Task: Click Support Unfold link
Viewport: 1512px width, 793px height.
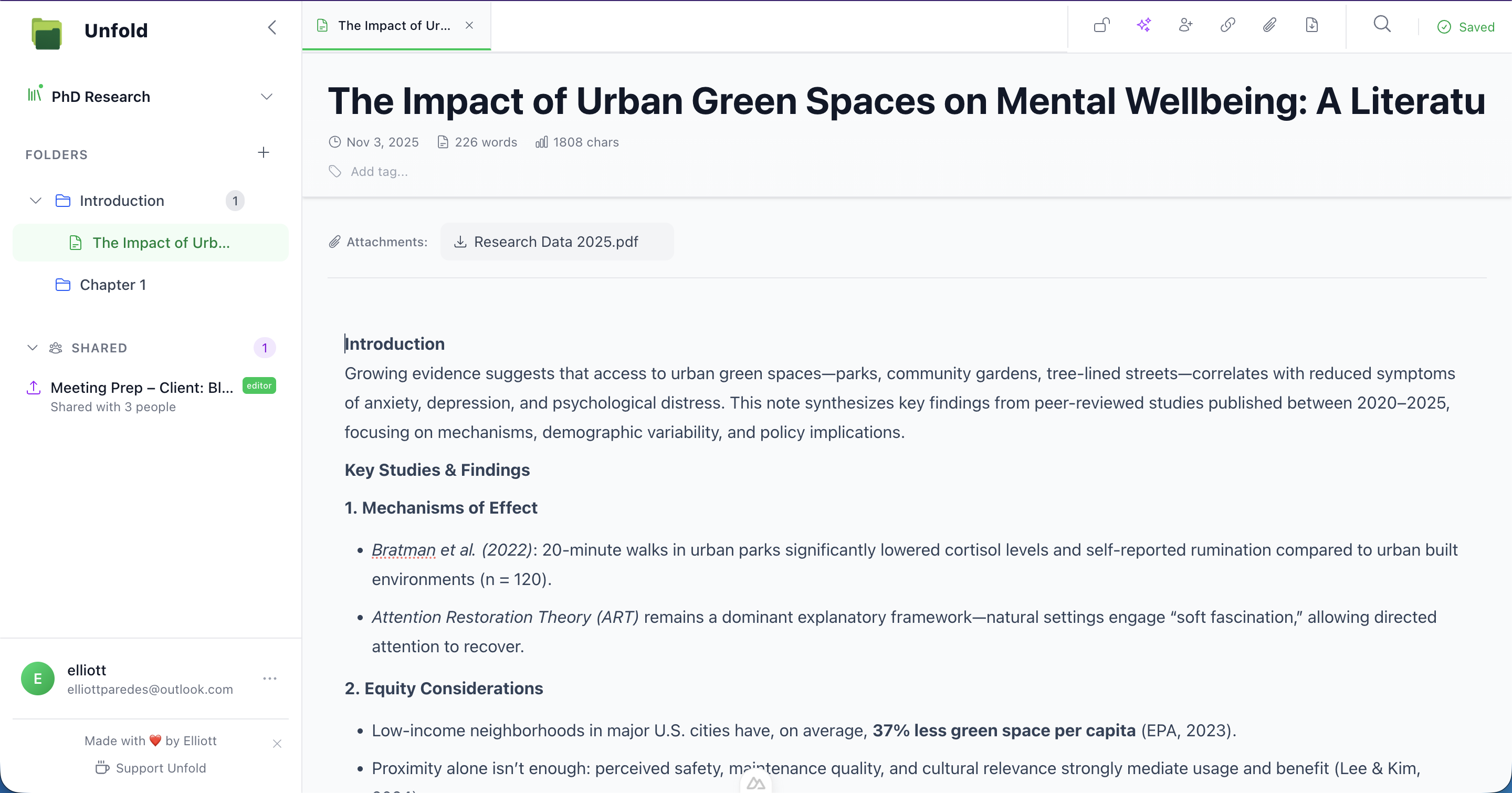Action: [x=151, y=768]
